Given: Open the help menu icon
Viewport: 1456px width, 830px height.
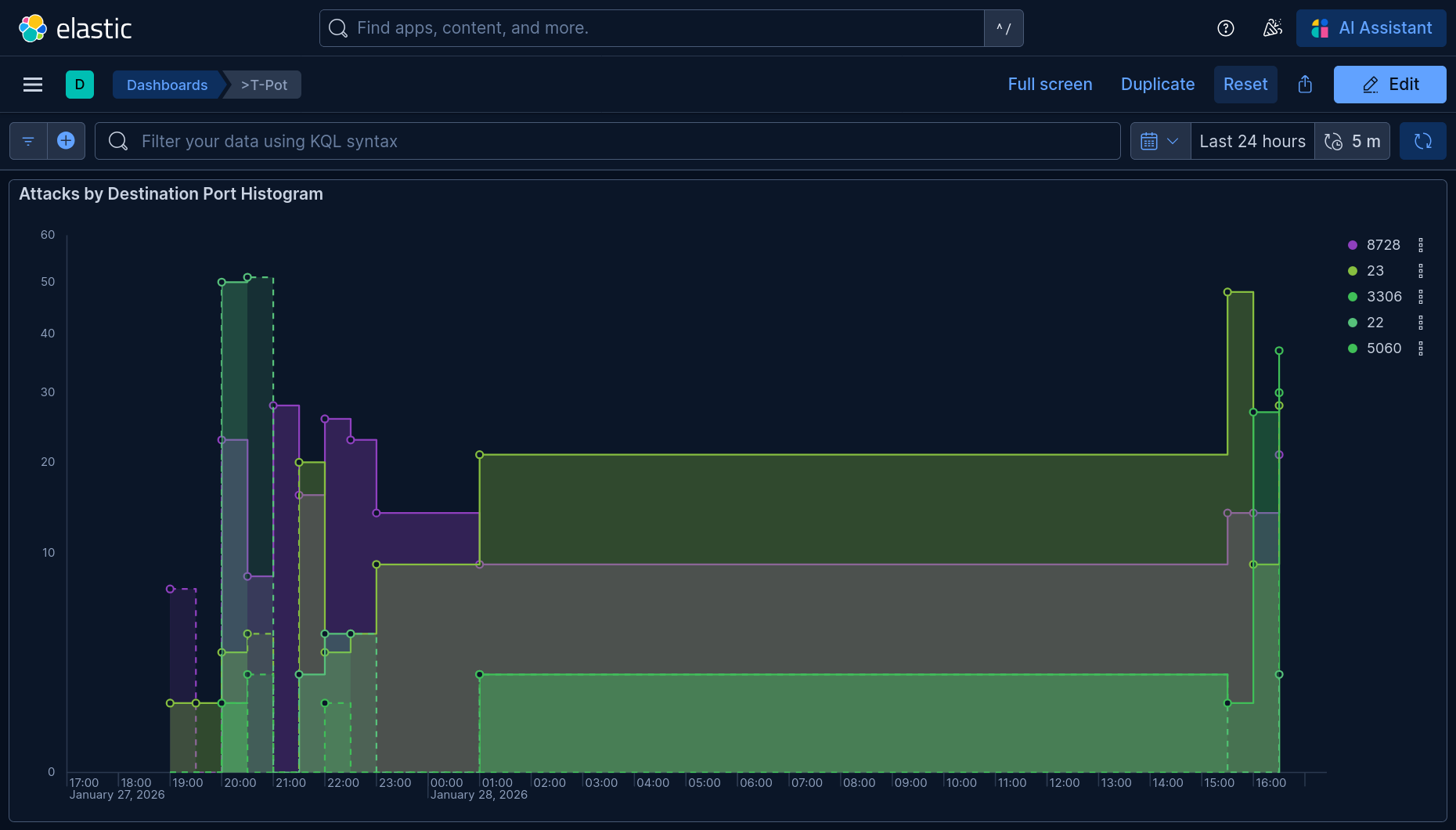Looking at the screenshot, I should click(1226, 28).
